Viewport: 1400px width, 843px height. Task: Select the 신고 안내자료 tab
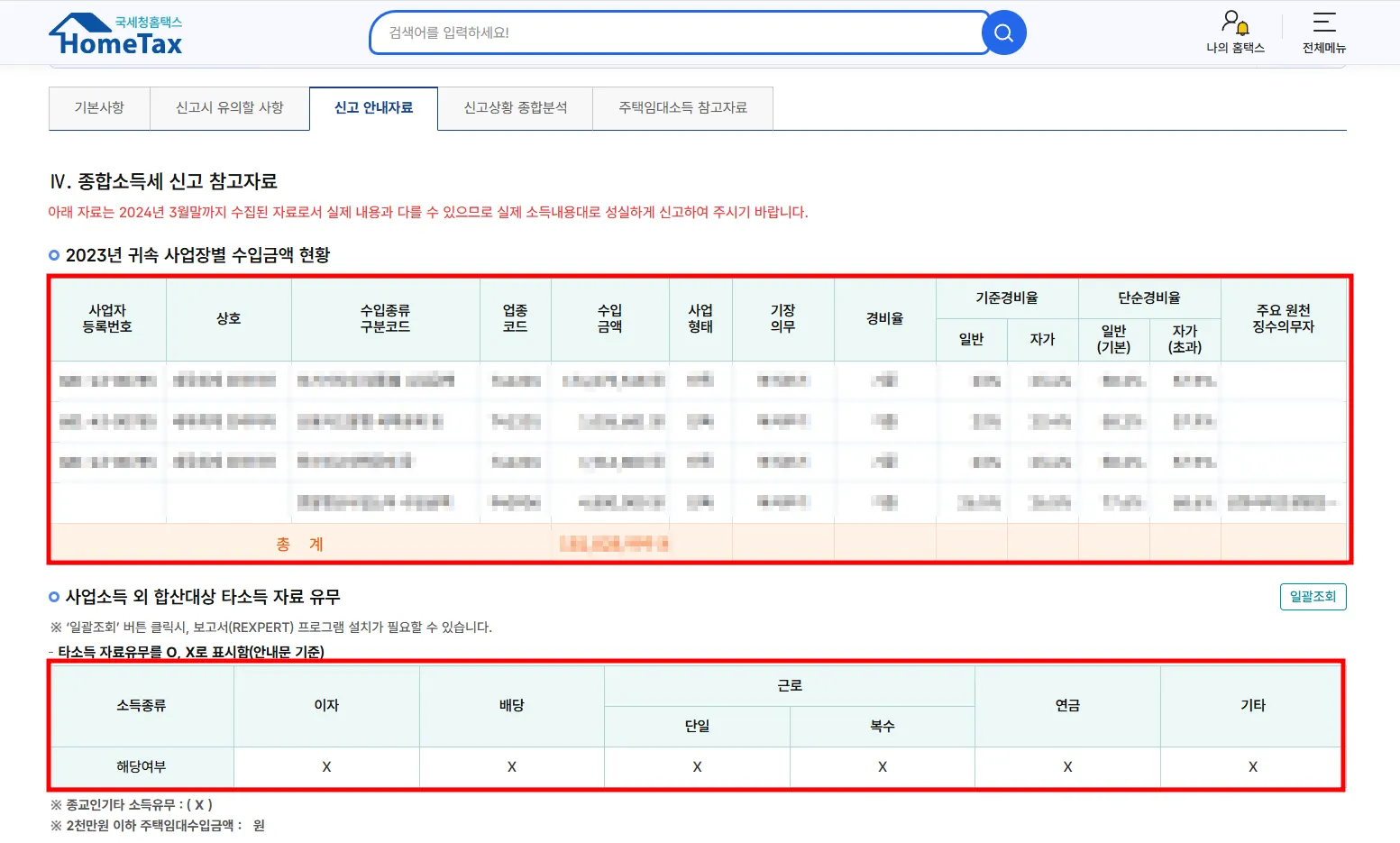(374, 108)
